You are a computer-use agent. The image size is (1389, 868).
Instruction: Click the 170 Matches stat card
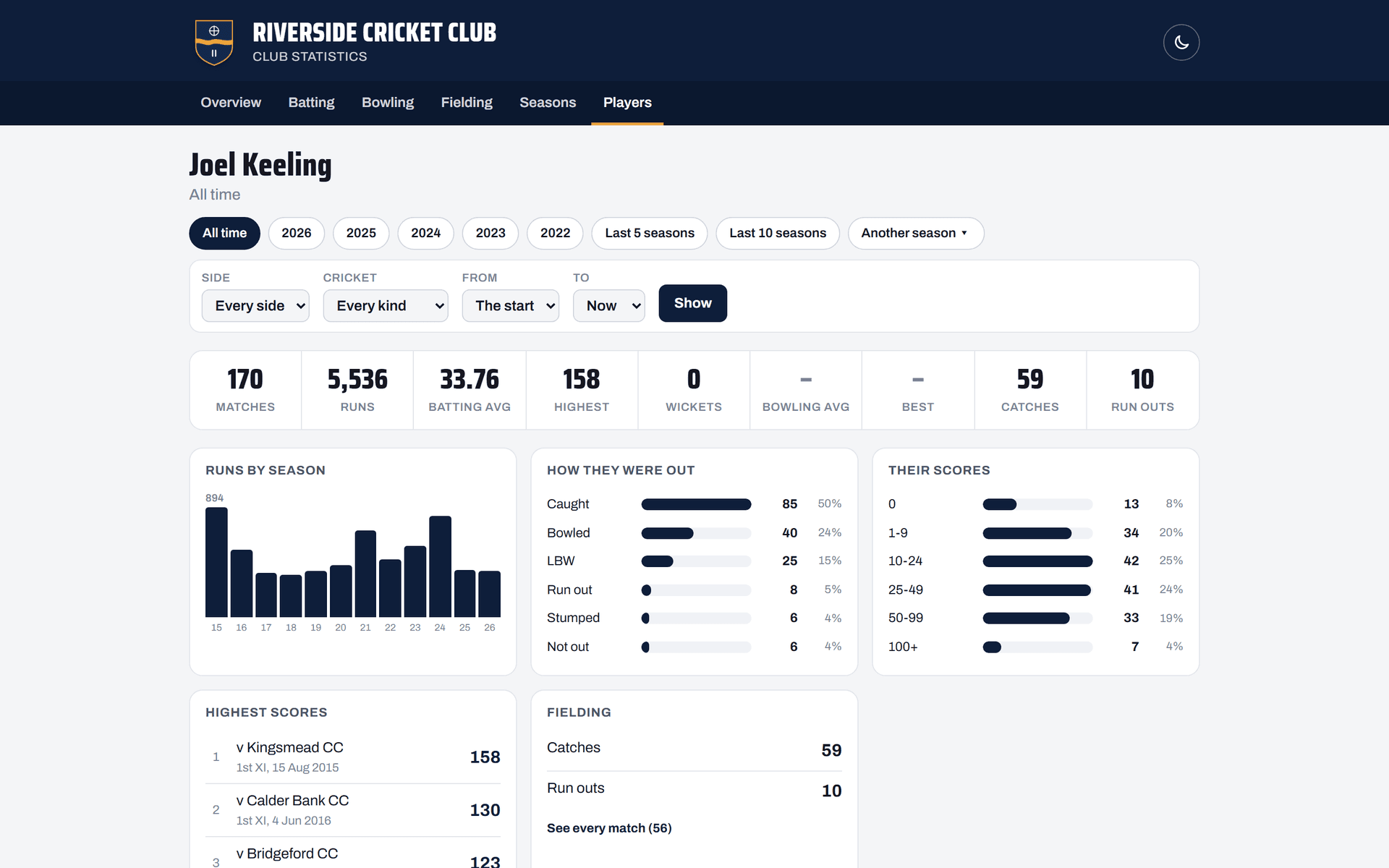pyautogui.click(x=245, y=390)
